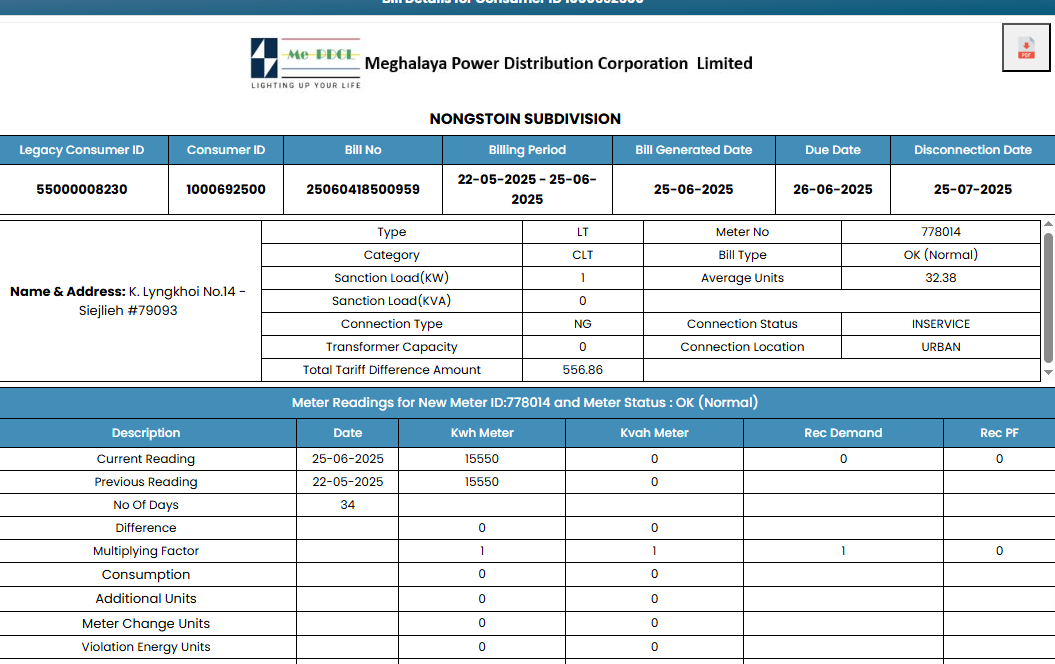Click the Kvah Meter column header

(654, 433)
